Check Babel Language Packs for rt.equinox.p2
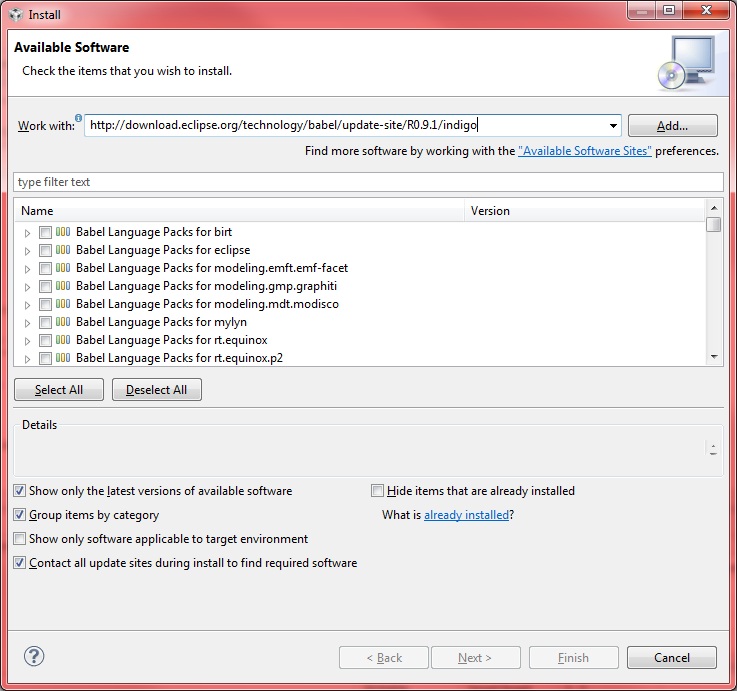 click(x=46, y=358)
